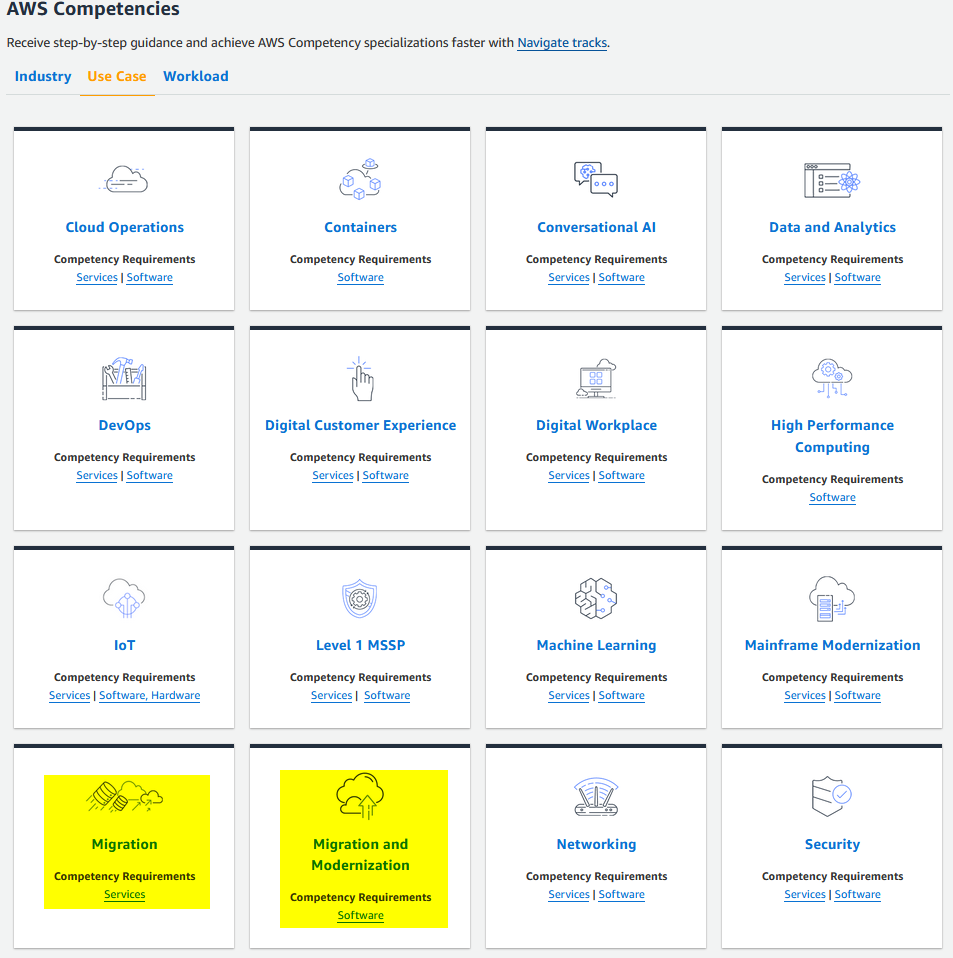The height and width of the screenshot is (958, 953).
Task: Open Data and Analytics Services link
Action: (x=805, y=277)
